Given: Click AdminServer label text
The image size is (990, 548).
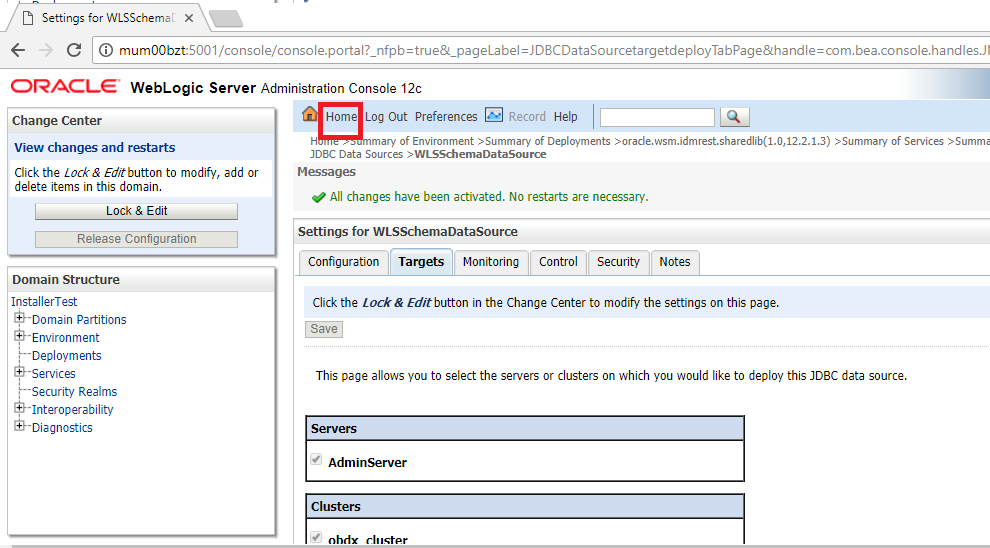Looking at the screenshot, I should pos(367,462).
